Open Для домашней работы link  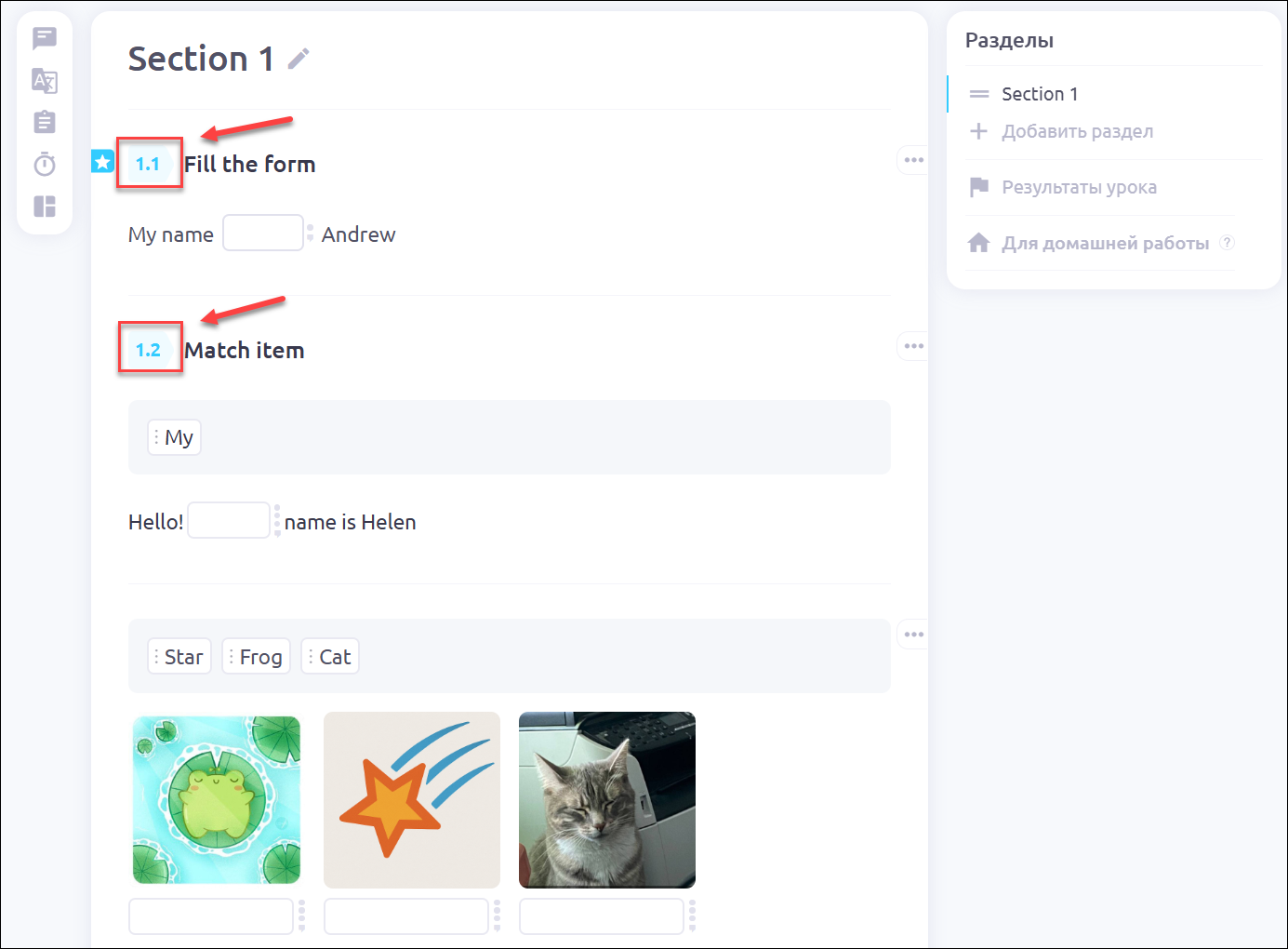click(1105, 243)
